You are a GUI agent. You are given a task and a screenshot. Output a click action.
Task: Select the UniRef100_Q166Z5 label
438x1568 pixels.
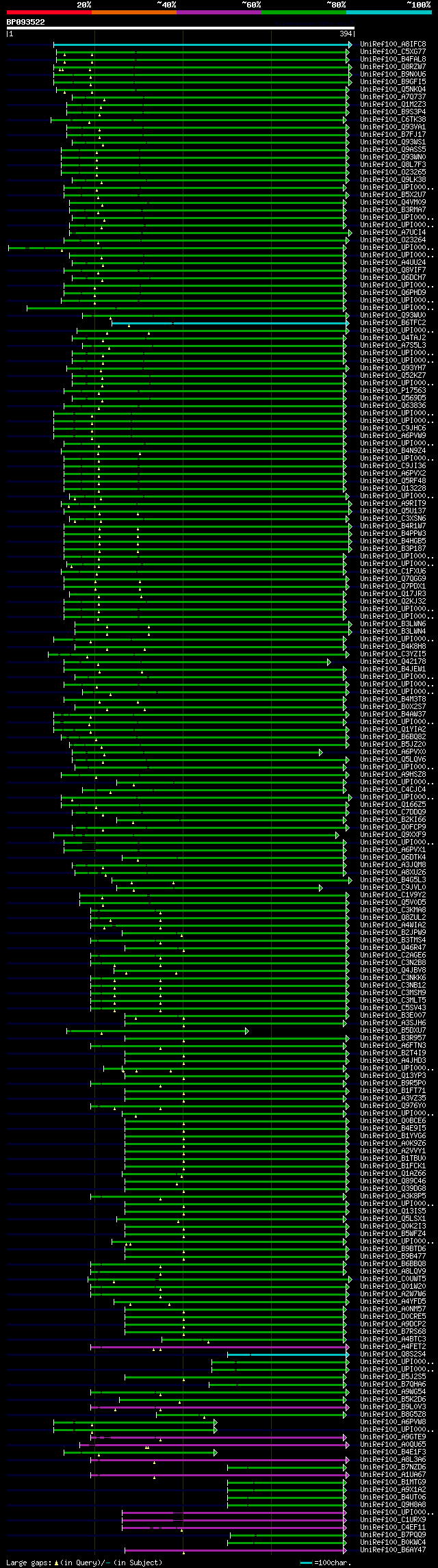tap(393, 805)
